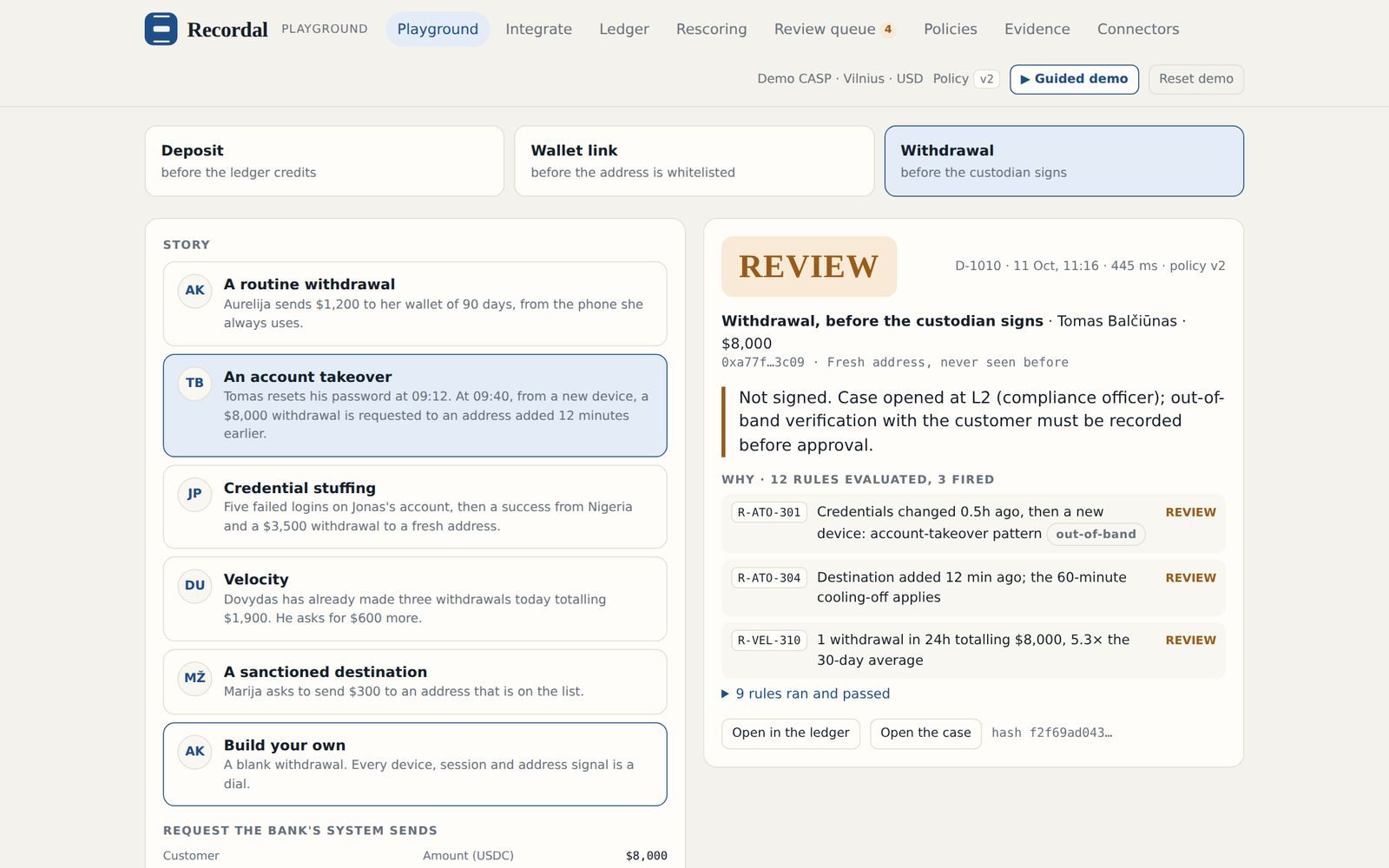Click rule ID R-VEL-310

tap(769, 641)
